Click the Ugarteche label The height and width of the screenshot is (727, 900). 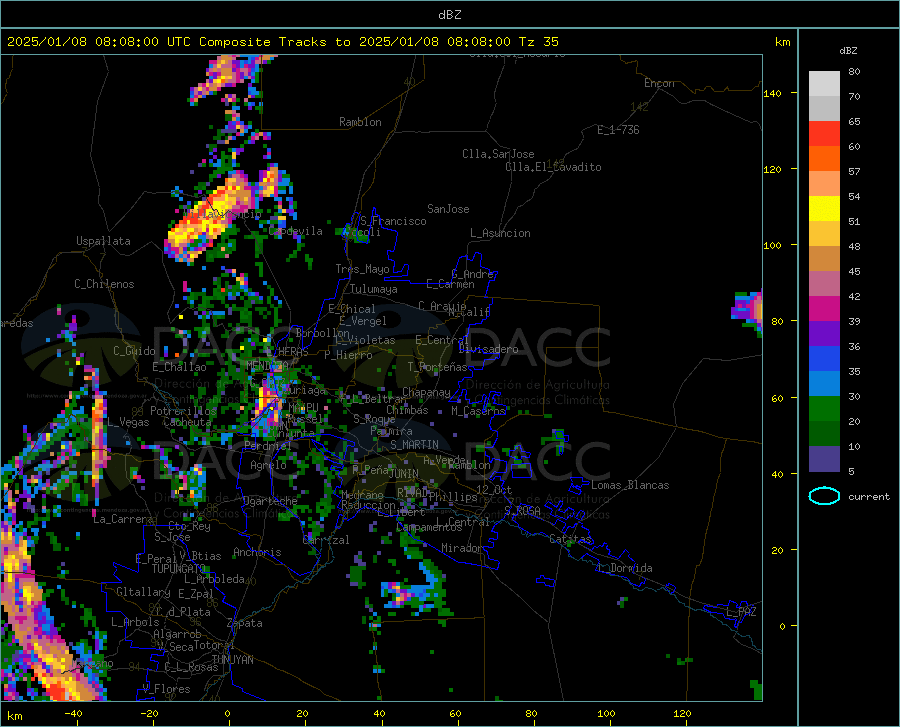tap(270, 501)
